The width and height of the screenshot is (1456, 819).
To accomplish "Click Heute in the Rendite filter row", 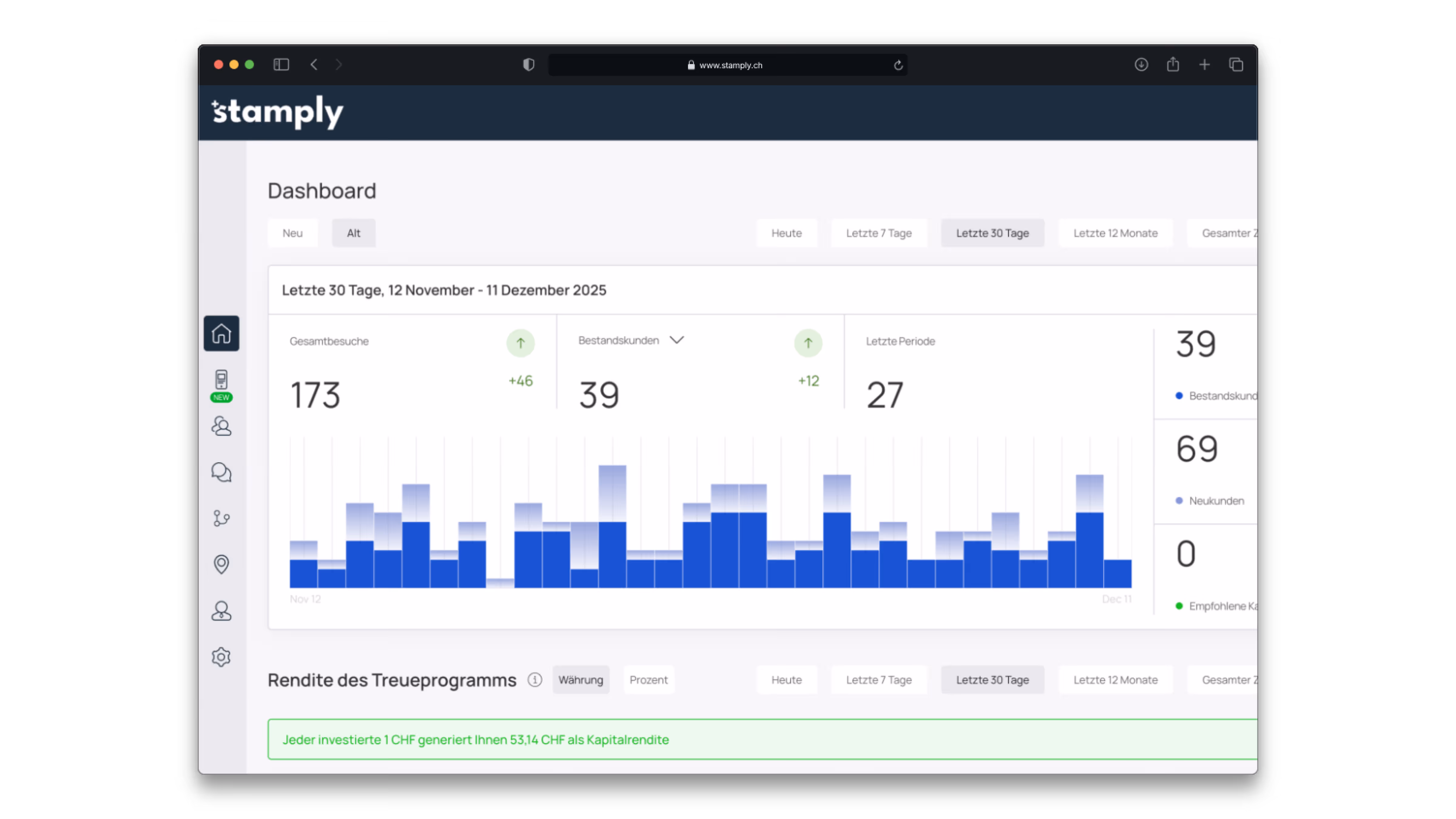I will (786, 680).
